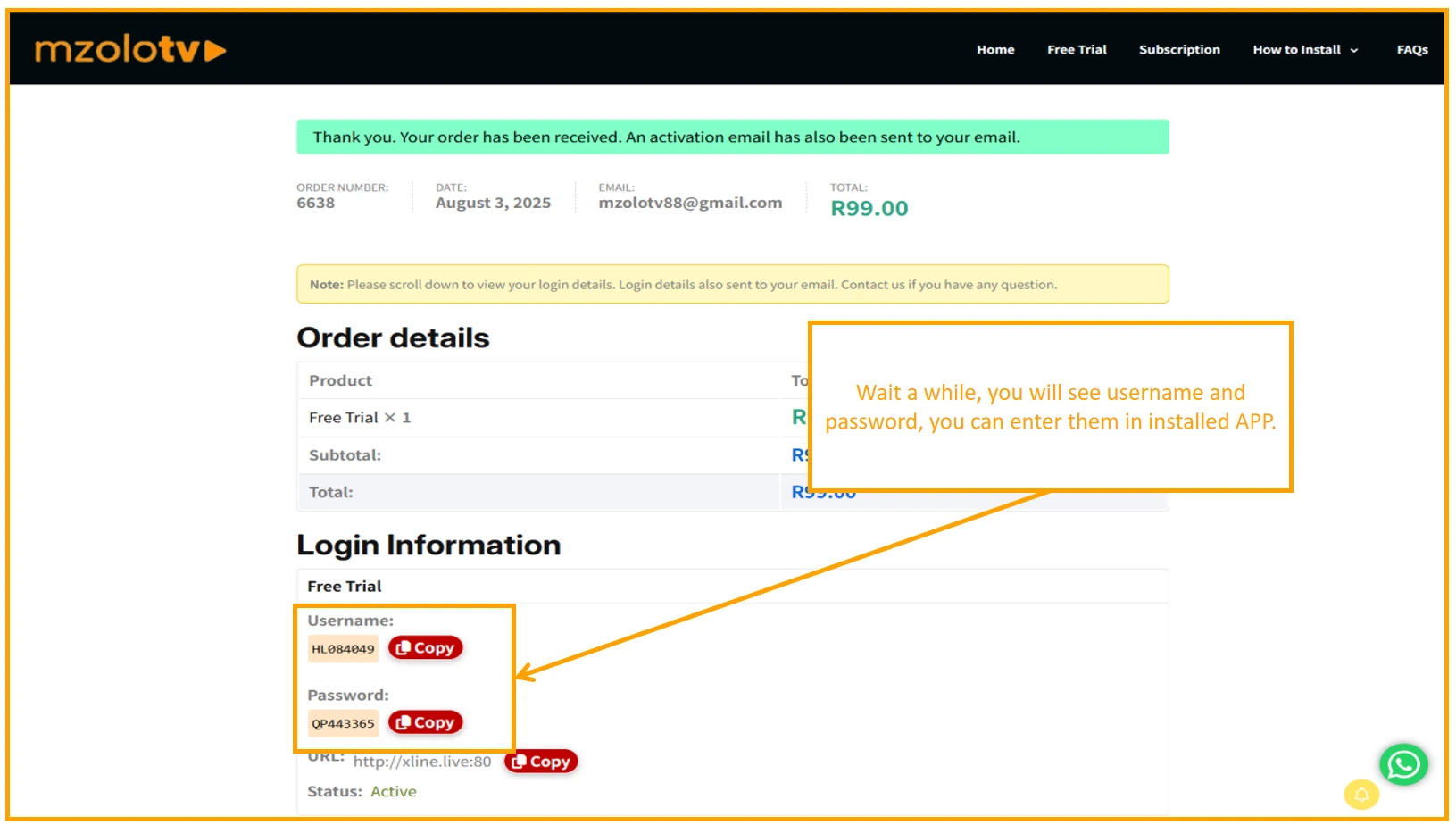Copy the URL xline.live:80
This screenshot has width=1456, height=825.
click(x=541, y=762)
